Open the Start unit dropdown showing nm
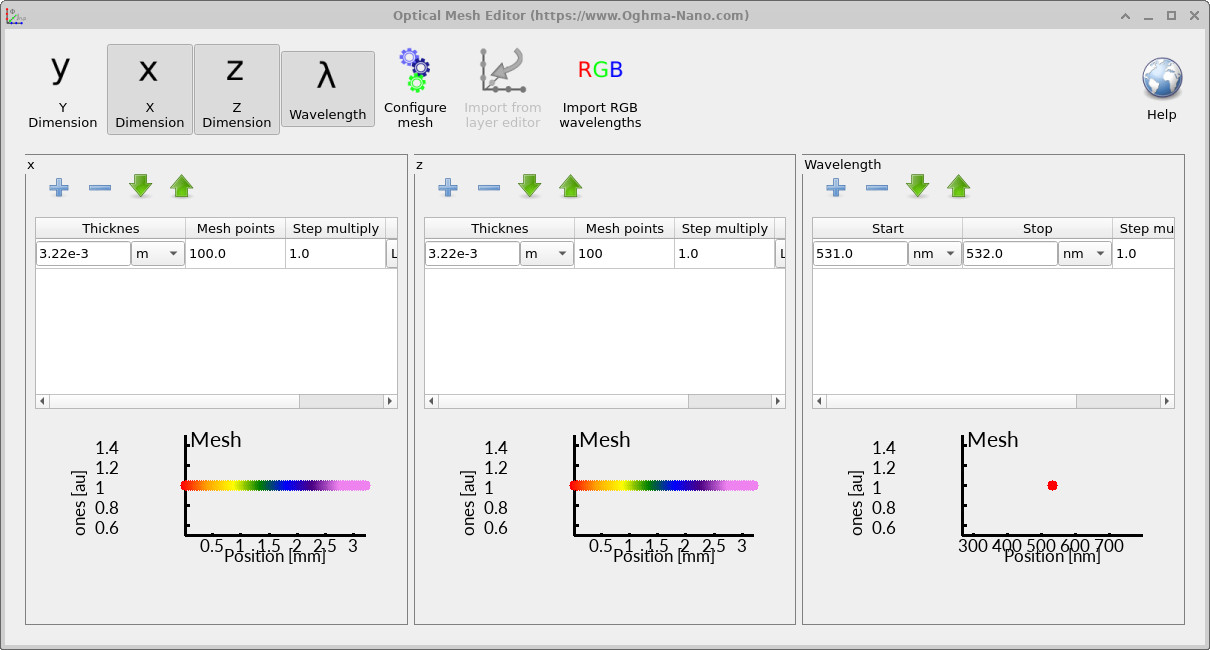Screen dimensions: 1210x650 pos(934,253)
